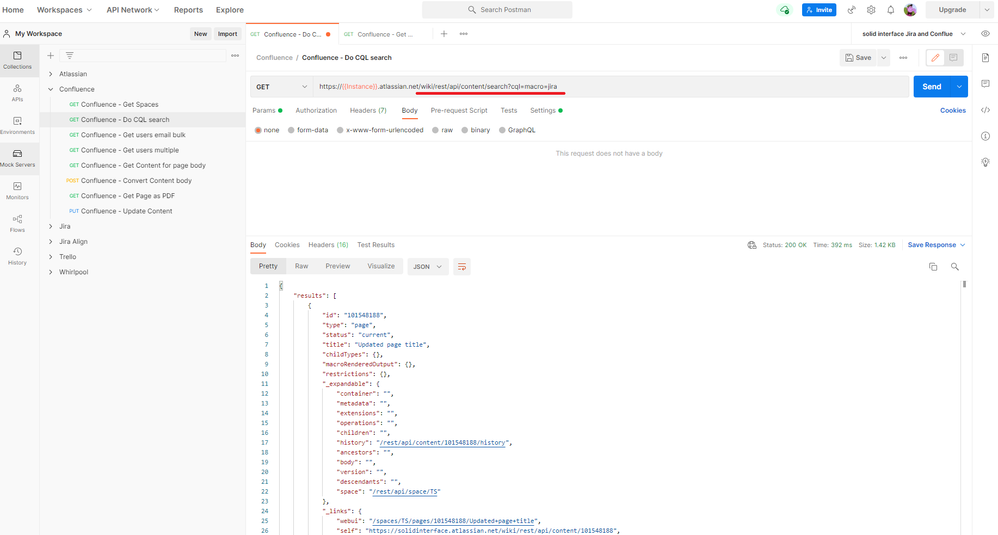
Task: Click the sync status cloud icon
Action: [x=784, y=10]
